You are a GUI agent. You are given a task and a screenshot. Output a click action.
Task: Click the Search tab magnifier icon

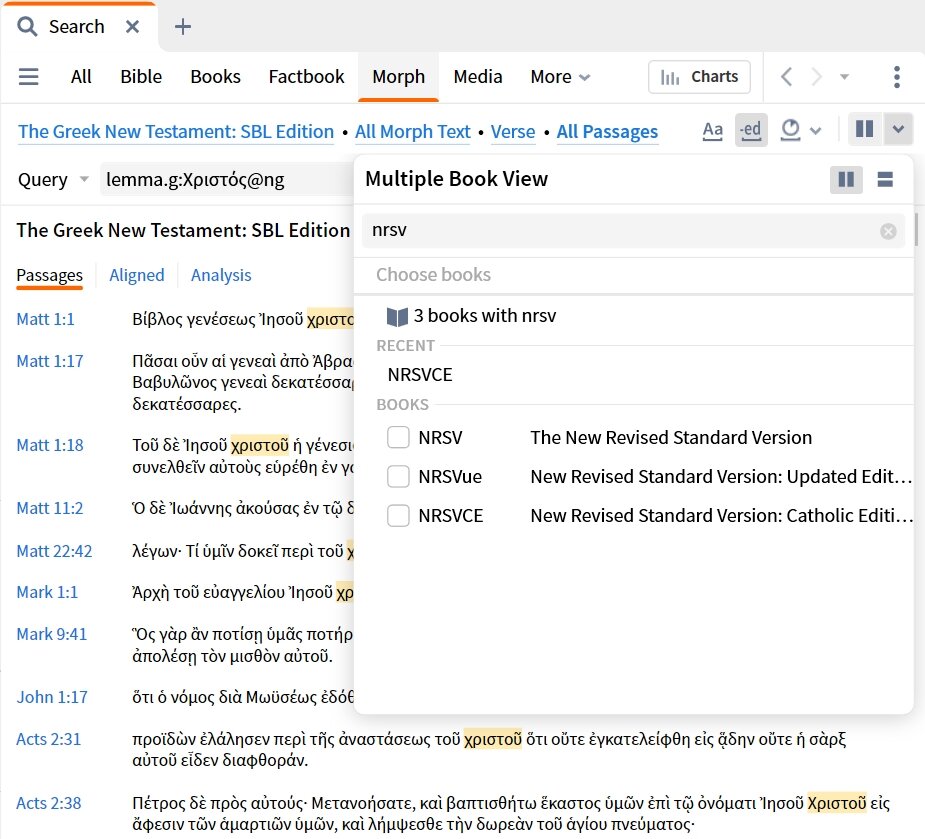(x=27, y=27)
